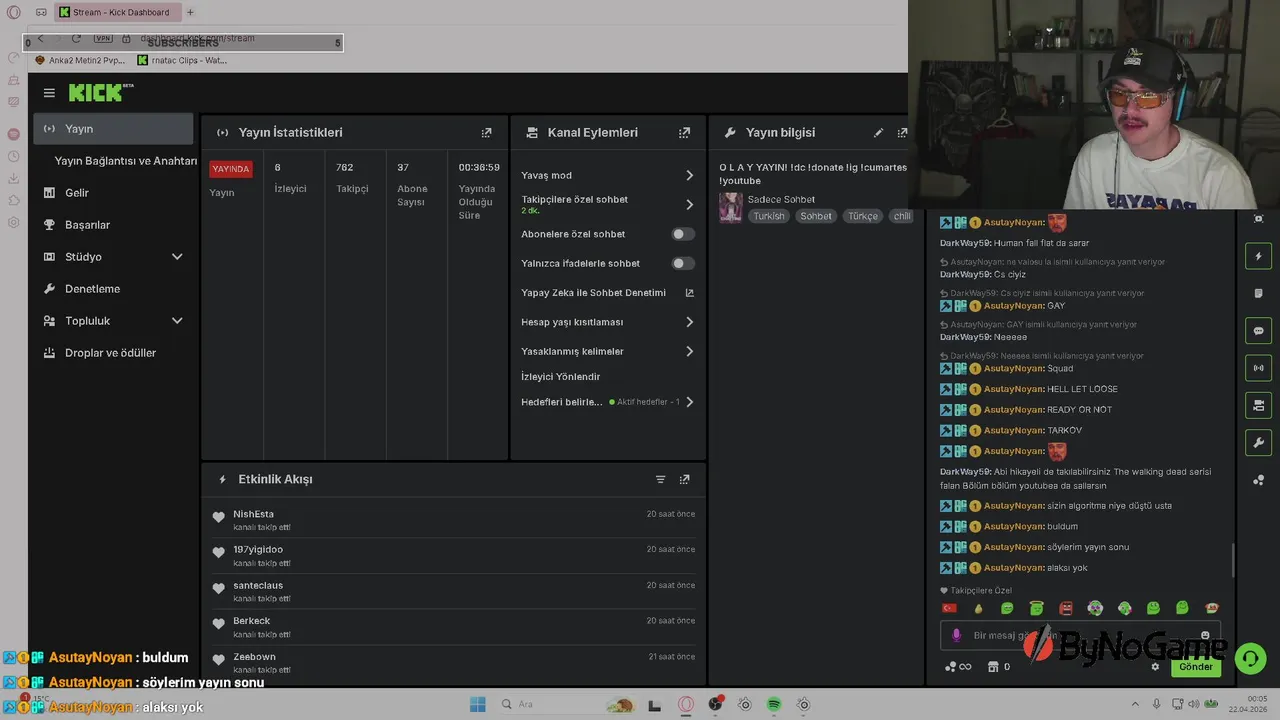Pop out the Etkinlik Akışı panel
This screenshot has height=720, width=1280.
tap(685, 479)
